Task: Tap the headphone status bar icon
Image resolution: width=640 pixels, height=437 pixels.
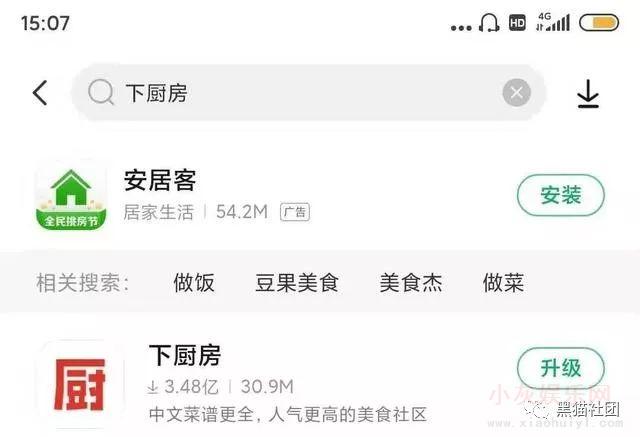Action: (x=489, y=22)
